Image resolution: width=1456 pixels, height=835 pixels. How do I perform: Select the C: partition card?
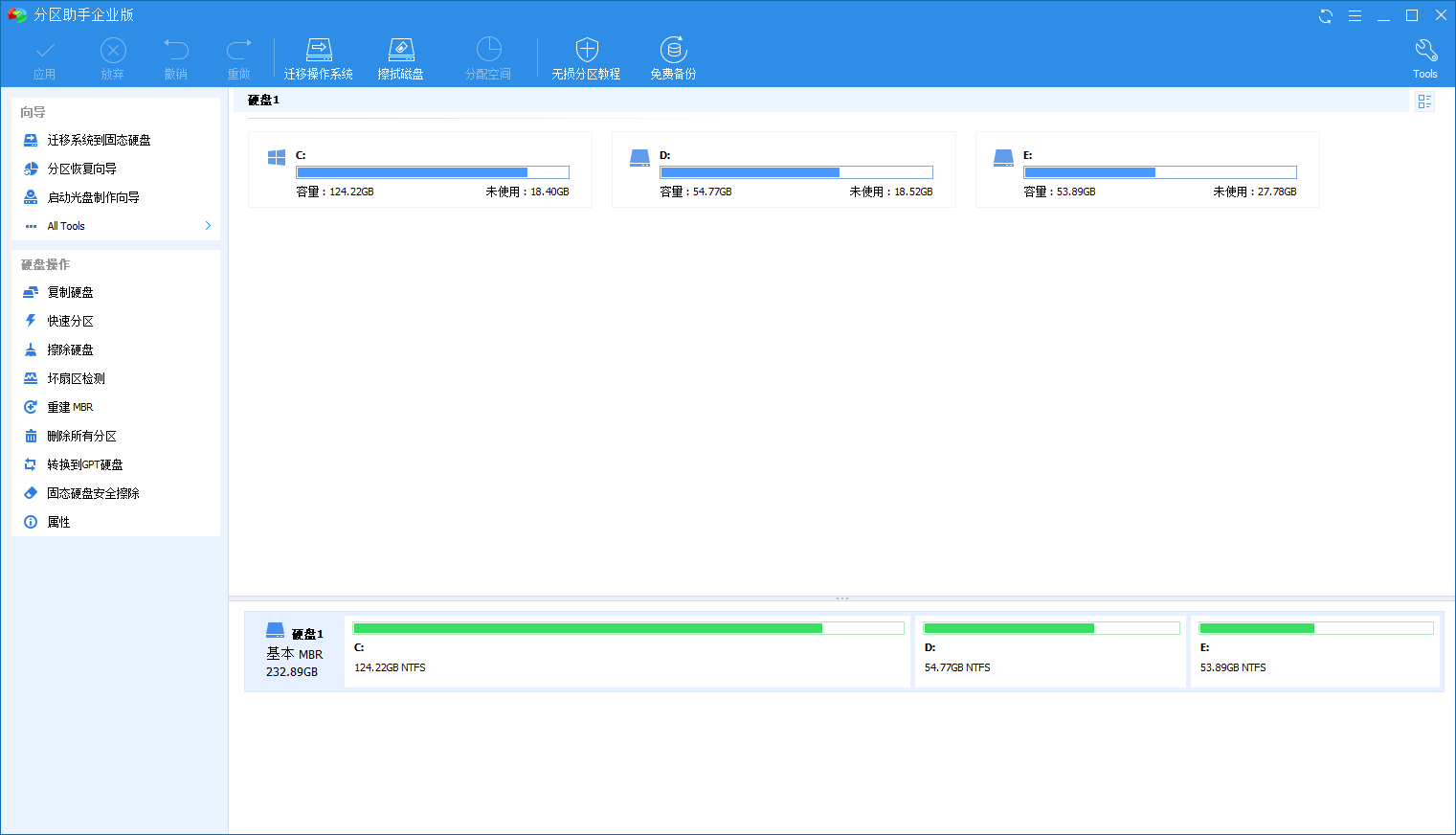point(420,169)
